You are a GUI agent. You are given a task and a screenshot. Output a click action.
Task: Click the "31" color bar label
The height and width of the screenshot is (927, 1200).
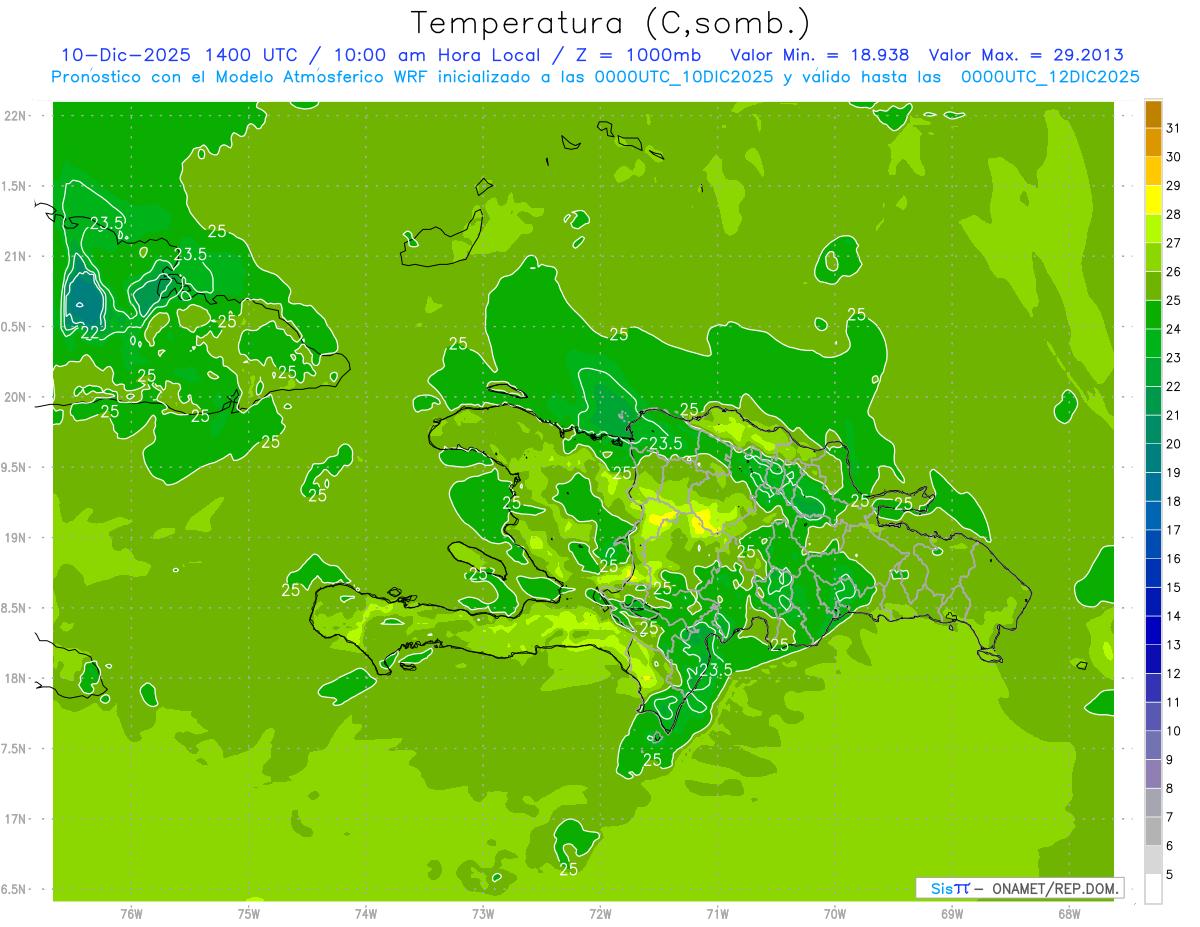[1174, 127]
